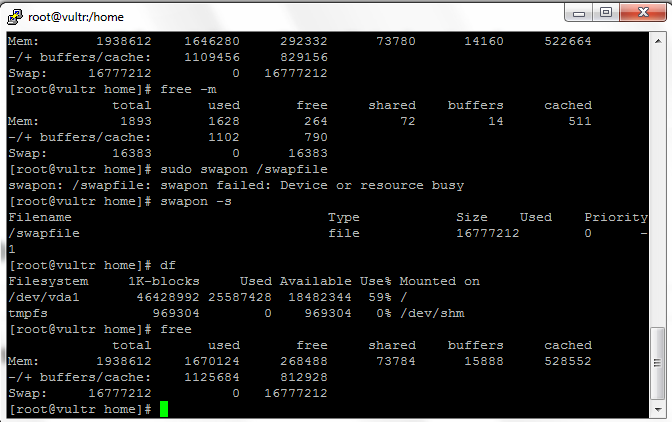Viewport: 672px width, 422px height.
Task: Click the 'file' type in swapon output
Action: click(x=344, y=233)
